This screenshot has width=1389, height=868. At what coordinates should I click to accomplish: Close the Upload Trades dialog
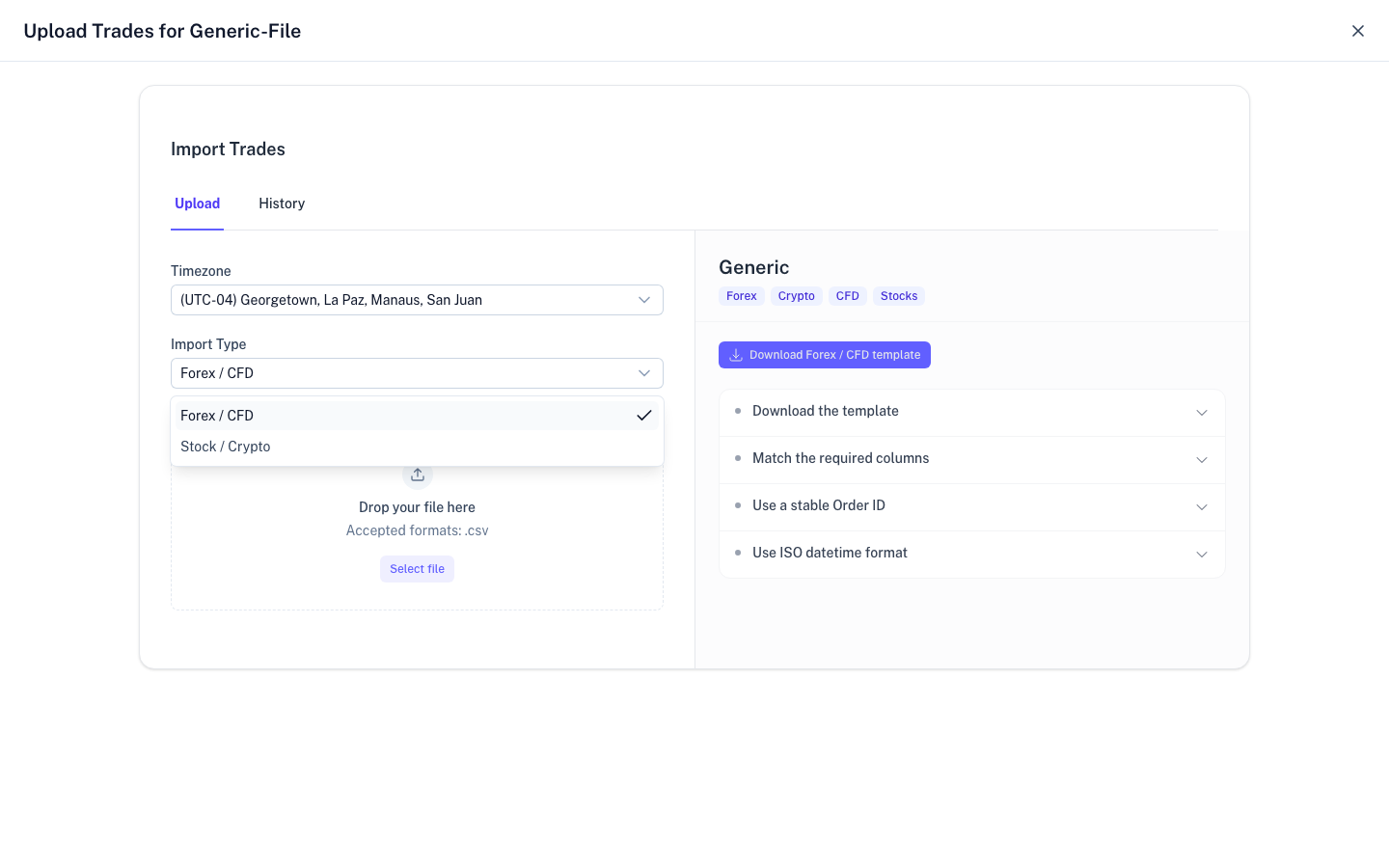[1358, 30]
